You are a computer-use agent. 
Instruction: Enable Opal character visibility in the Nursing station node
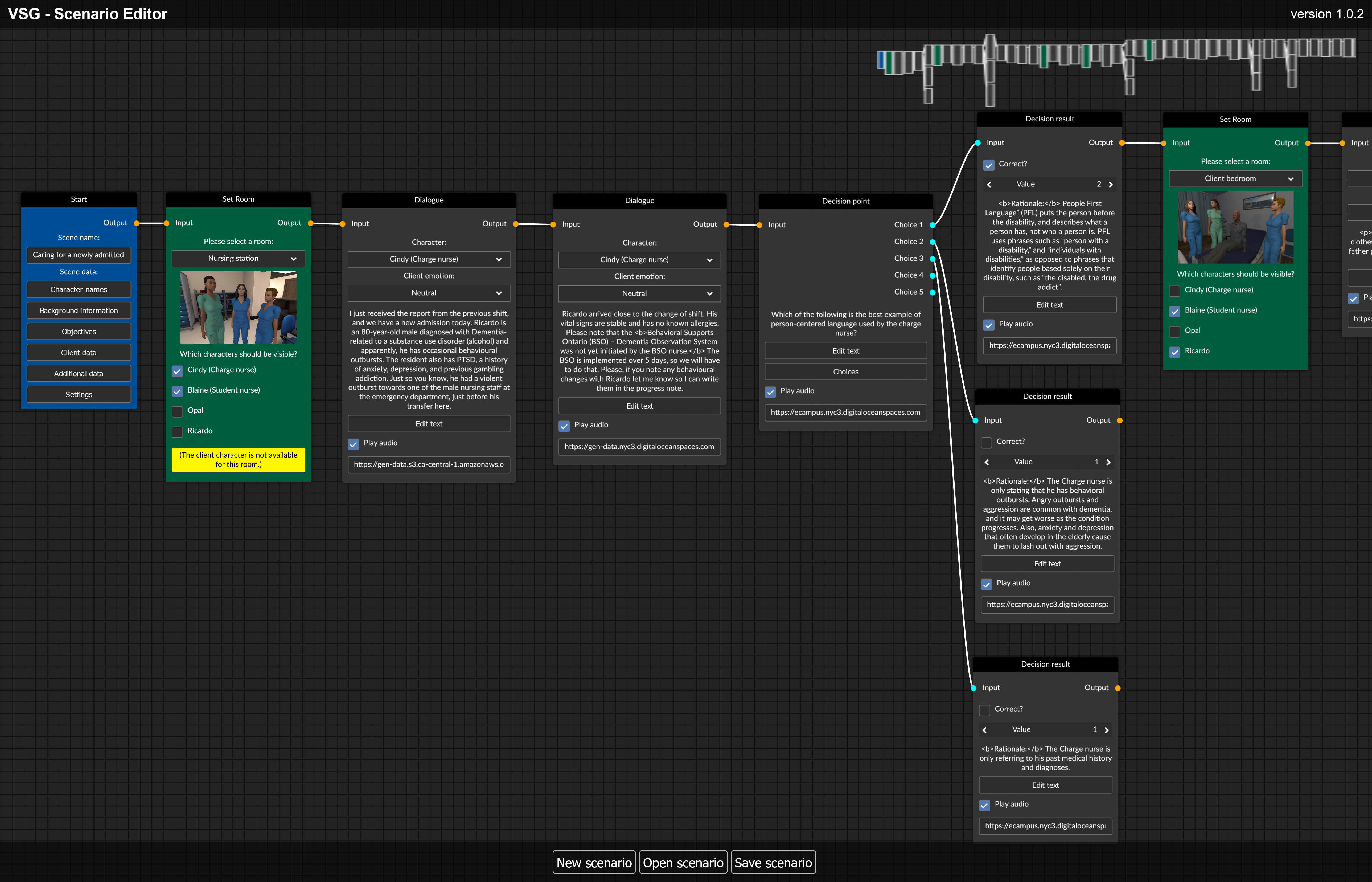coord(178,411)
